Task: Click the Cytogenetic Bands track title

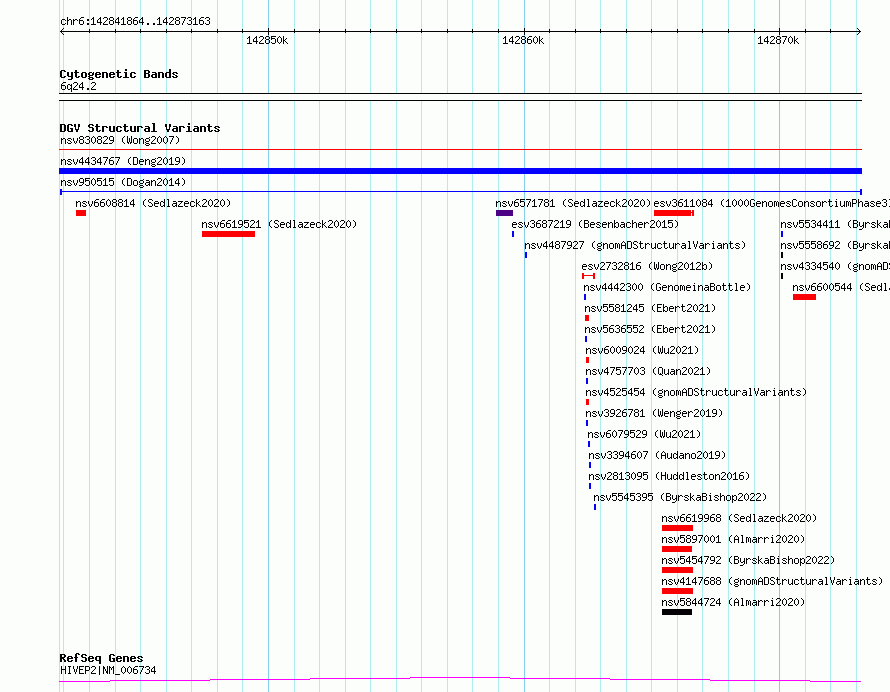Action: 118,74
